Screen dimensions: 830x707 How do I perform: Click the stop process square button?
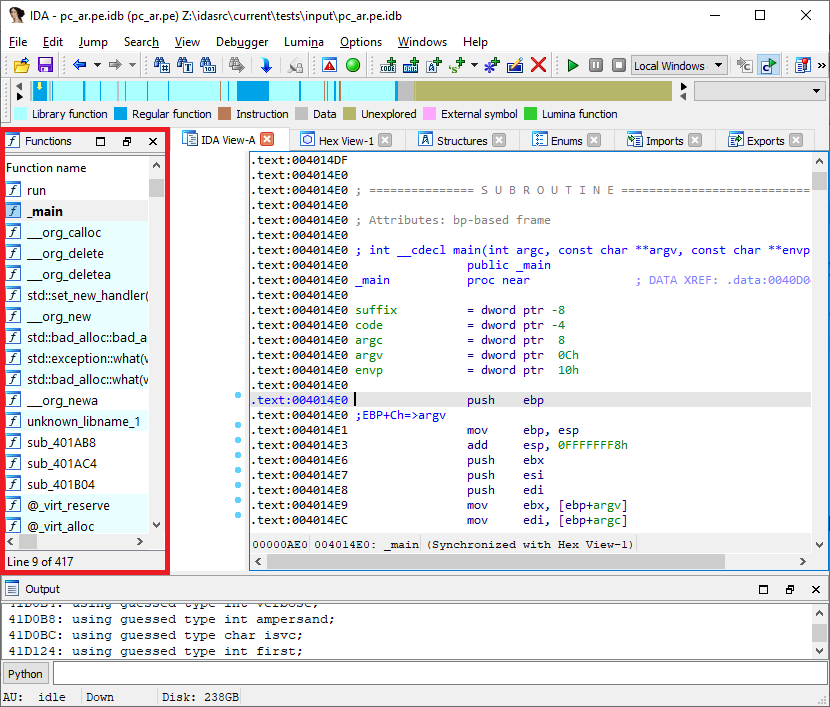coord(618,65)
